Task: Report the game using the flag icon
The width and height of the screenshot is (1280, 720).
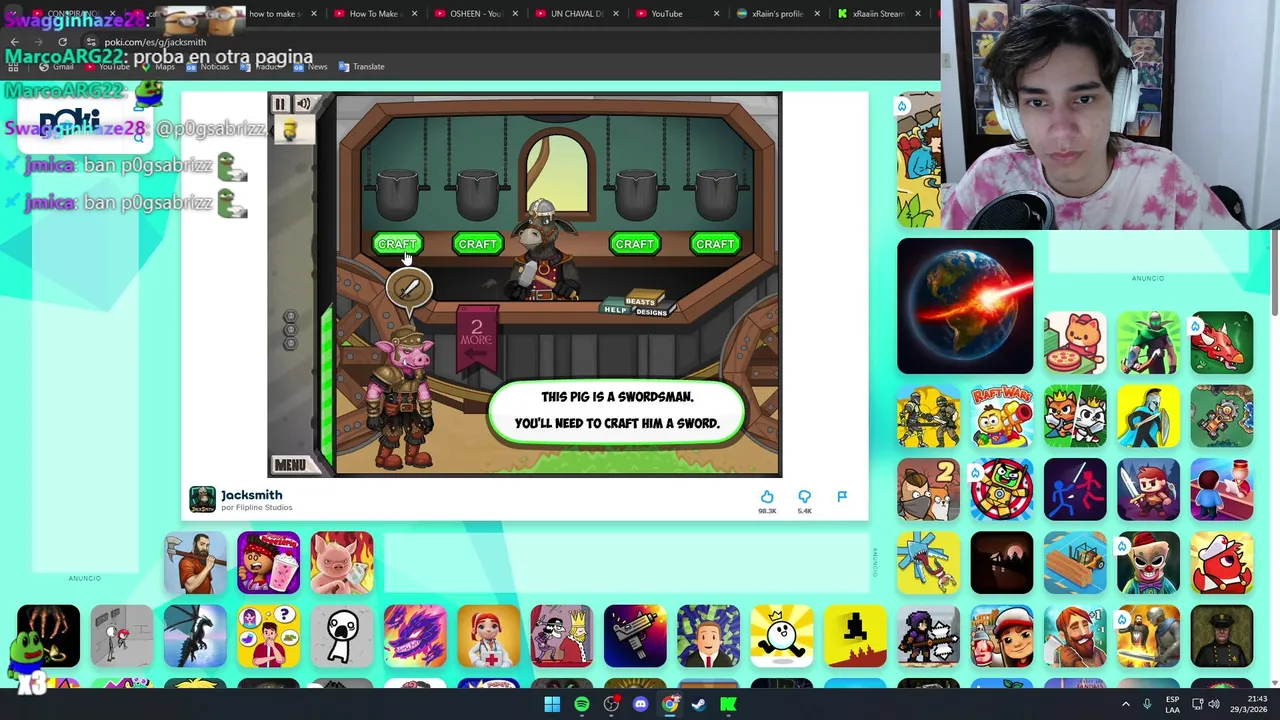Action: [x=842, y=496]
